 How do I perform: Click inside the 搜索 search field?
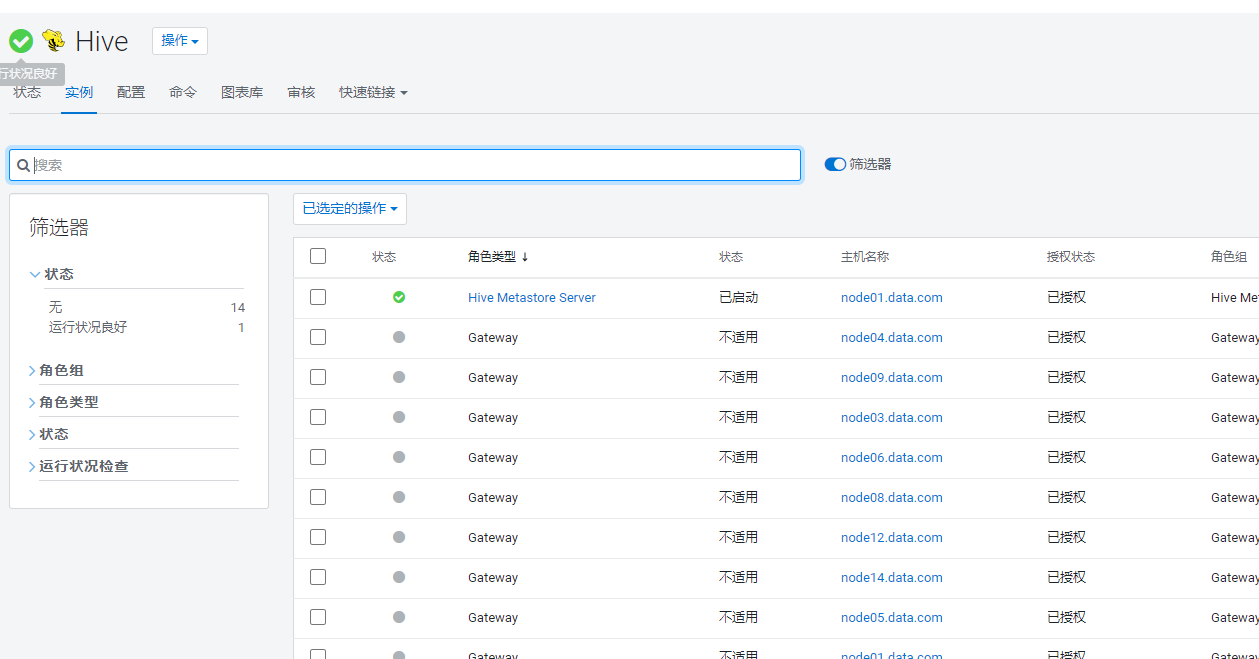tap(405, 165)
